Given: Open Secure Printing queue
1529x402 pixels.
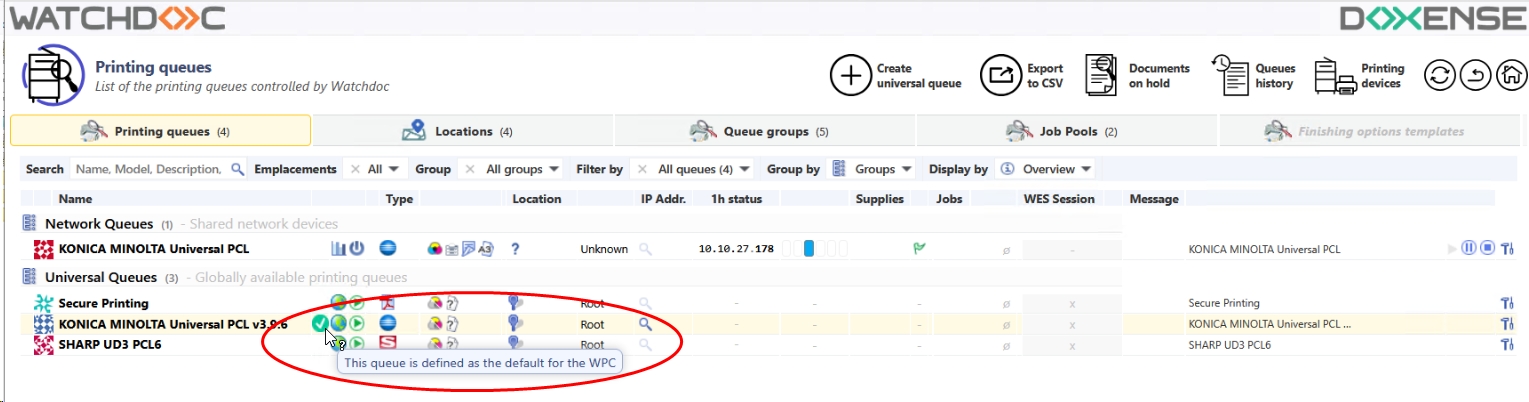Looking at the screenshot, I should (x=103, y=303).
